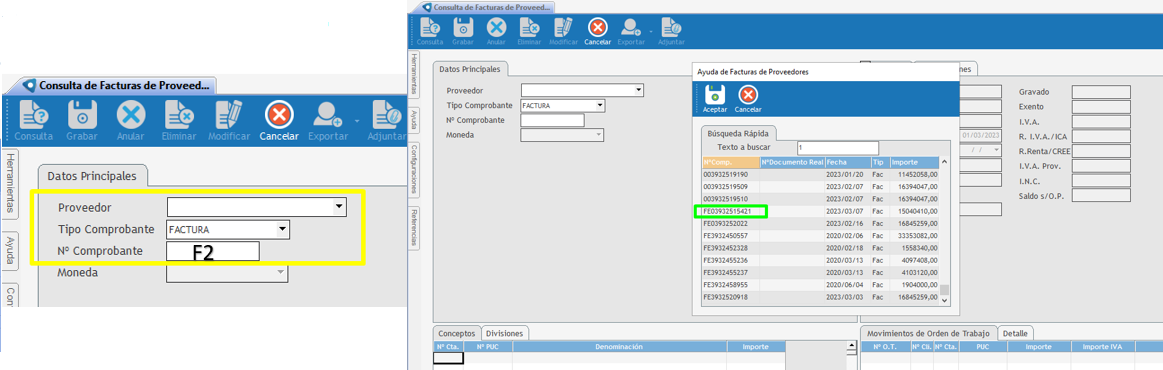Image resolution: width=1163 pixels, height=370 pixels.
Task: Click the invoice list scrollbar down arrow
Action: [x=944, y=300]
